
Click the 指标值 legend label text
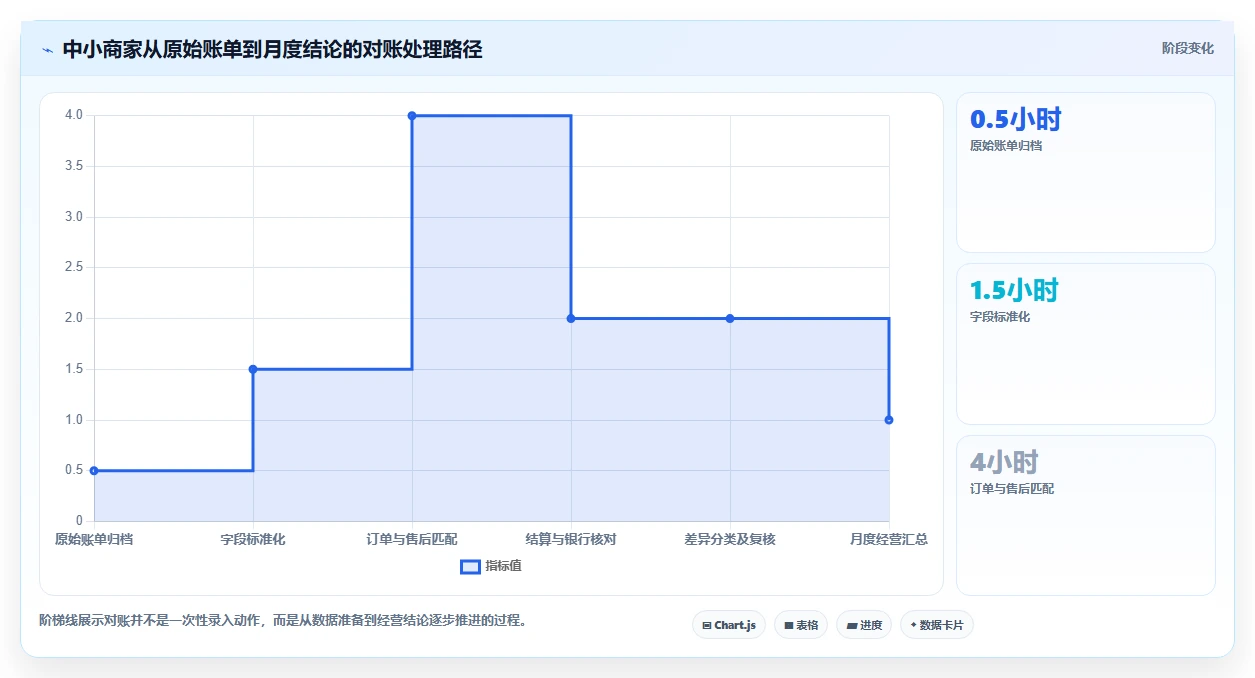point(504,566)
